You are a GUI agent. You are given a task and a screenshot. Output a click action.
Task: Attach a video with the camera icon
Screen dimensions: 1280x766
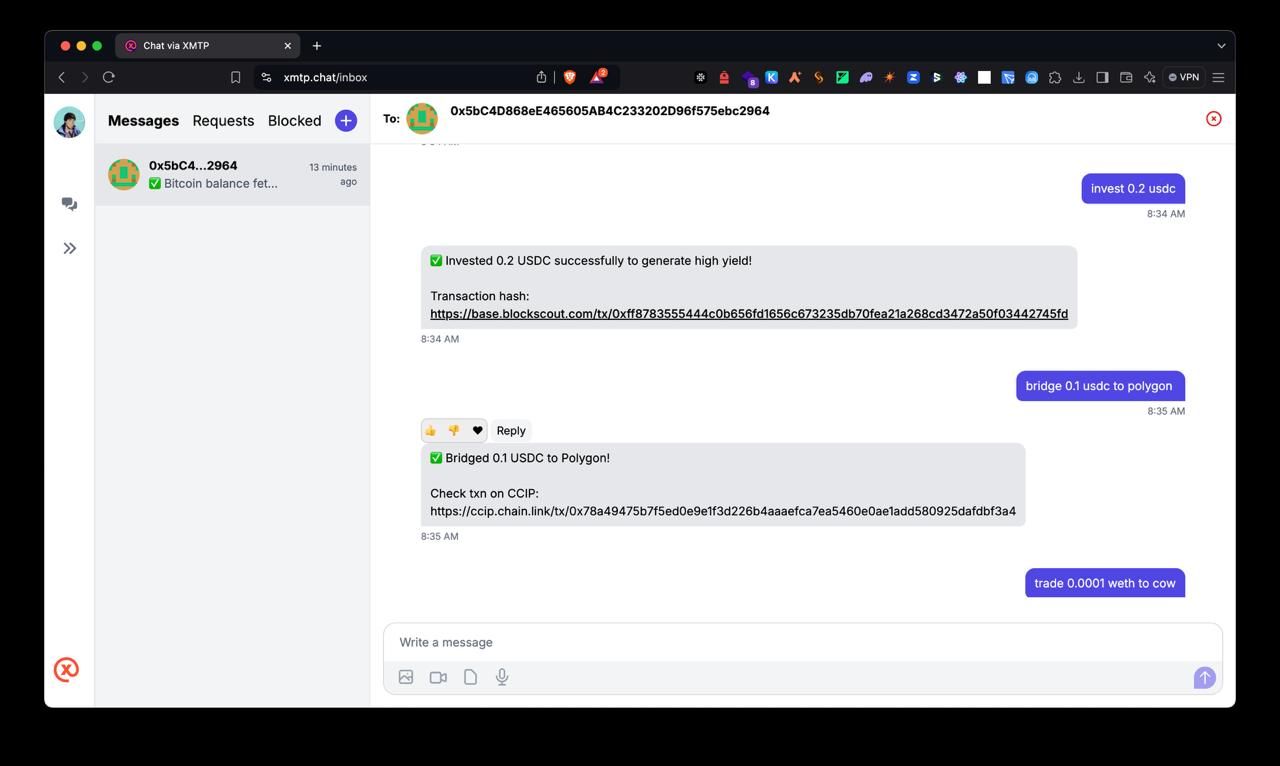[x=438, y=677]
